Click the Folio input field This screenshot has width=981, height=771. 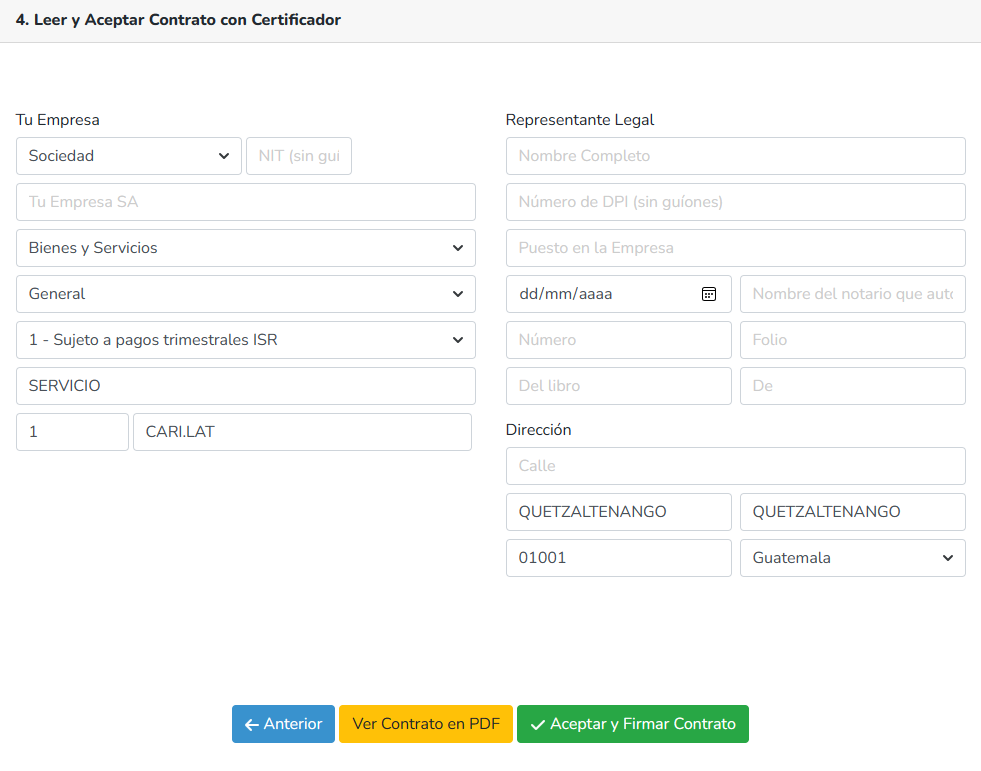click(852, 340)
